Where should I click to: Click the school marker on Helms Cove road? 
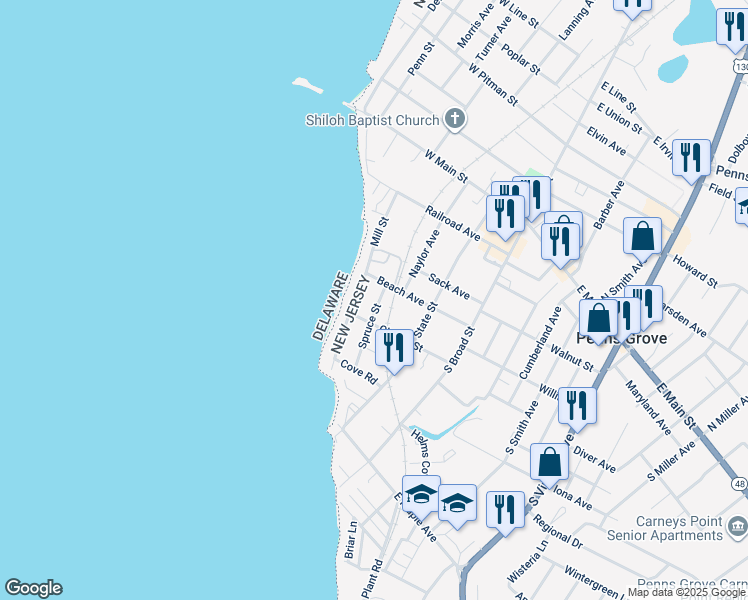pyautogui.click(x=421, y=496)
